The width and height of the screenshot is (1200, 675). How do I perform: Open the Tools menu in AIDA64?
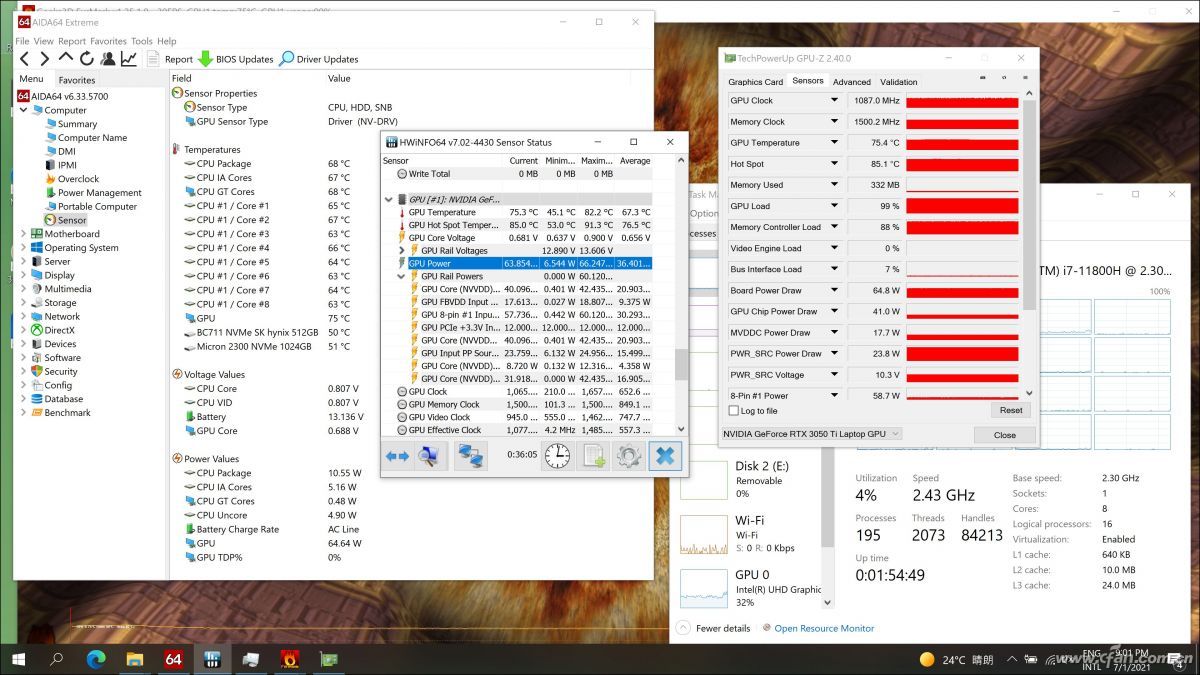coord(141,41)
